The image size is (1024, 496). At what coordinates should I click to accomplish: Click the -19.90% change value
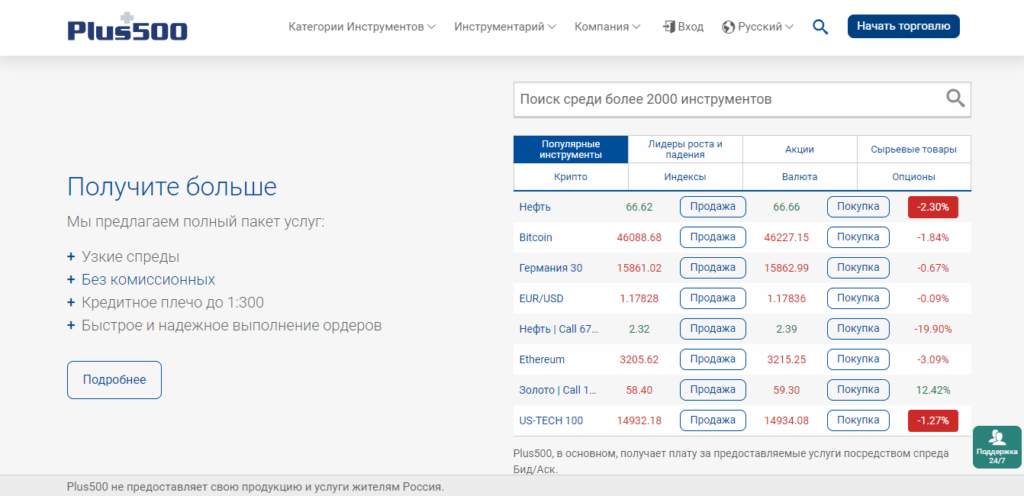[x=933, y=329]
